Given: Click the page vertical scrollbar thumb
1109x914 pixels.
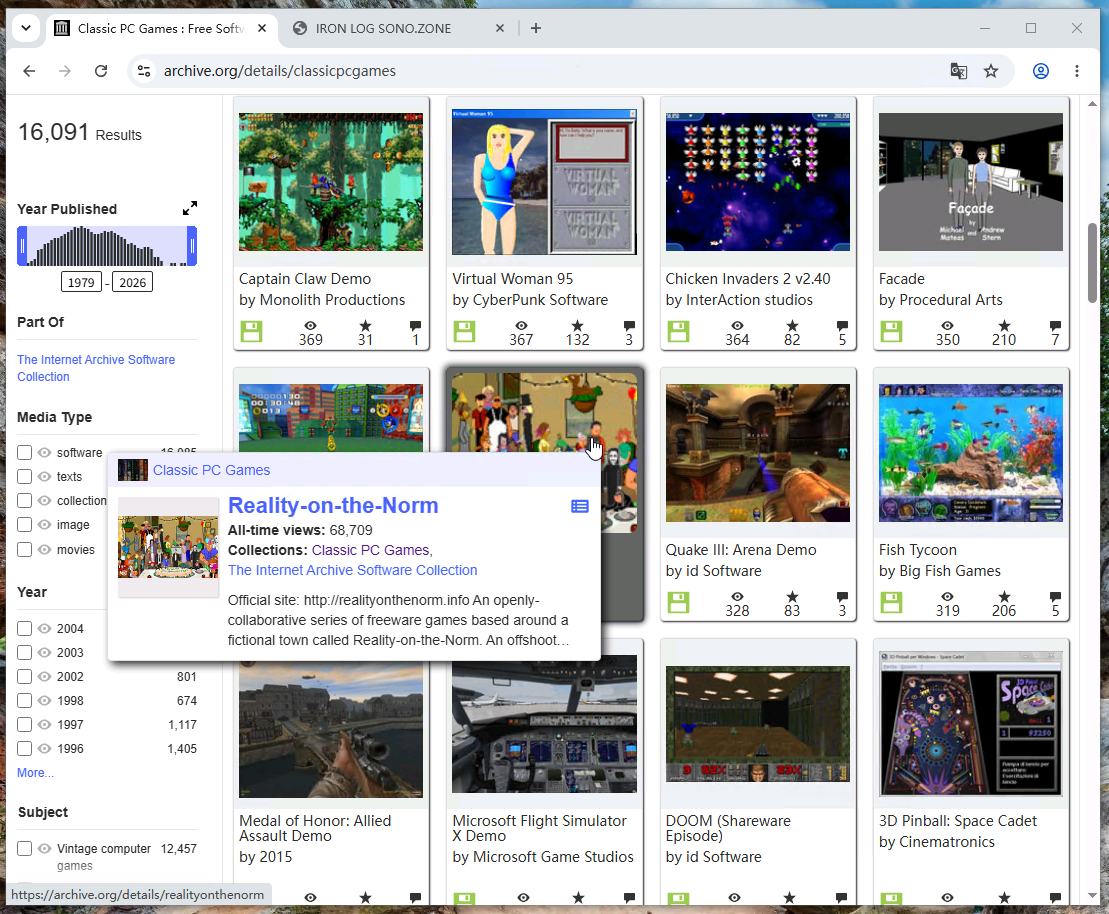Looking at the screenshot, I should point(1092,263).
